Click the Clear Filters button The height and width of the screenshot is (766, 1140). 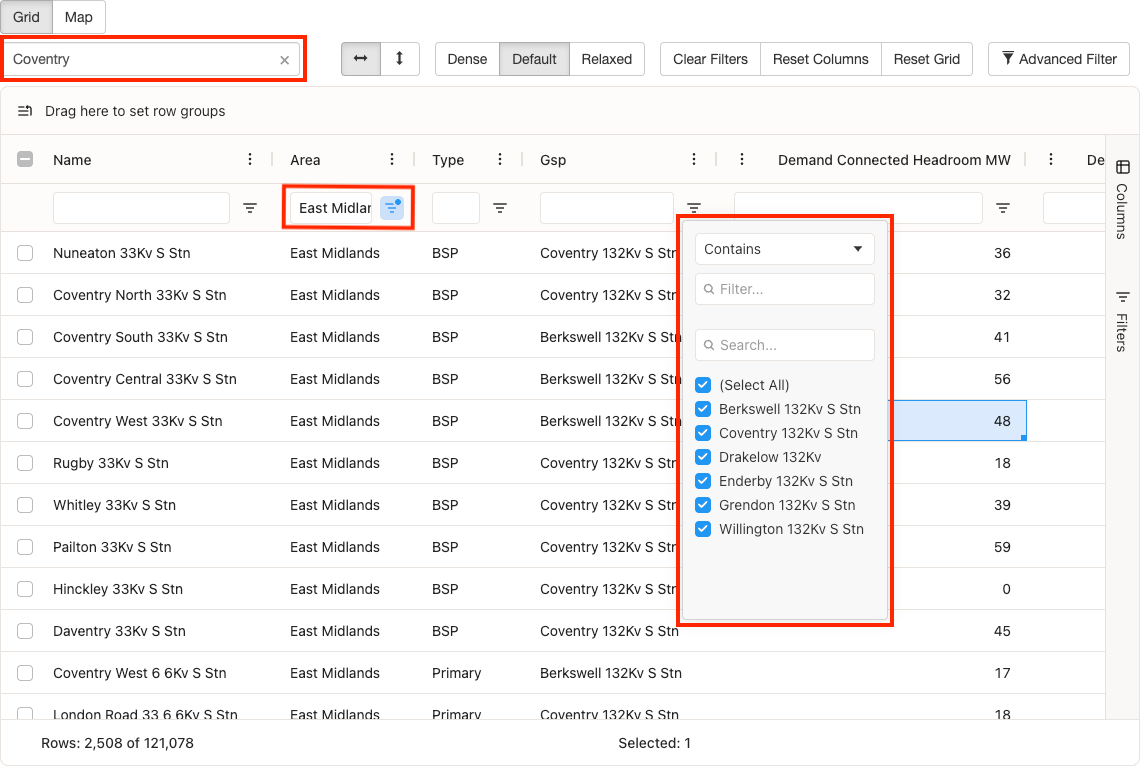click(x=709, y=59)
